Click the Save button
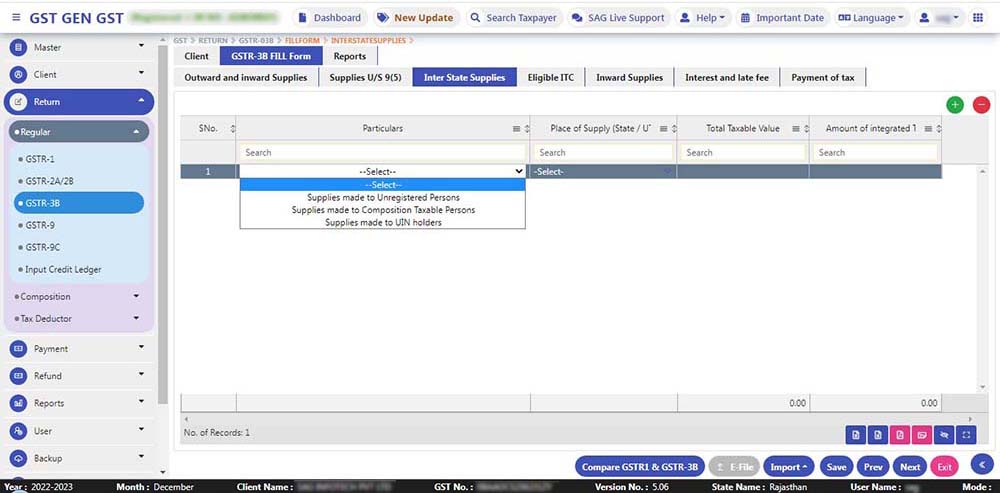1000x493 pixels. tap(836, 467)
